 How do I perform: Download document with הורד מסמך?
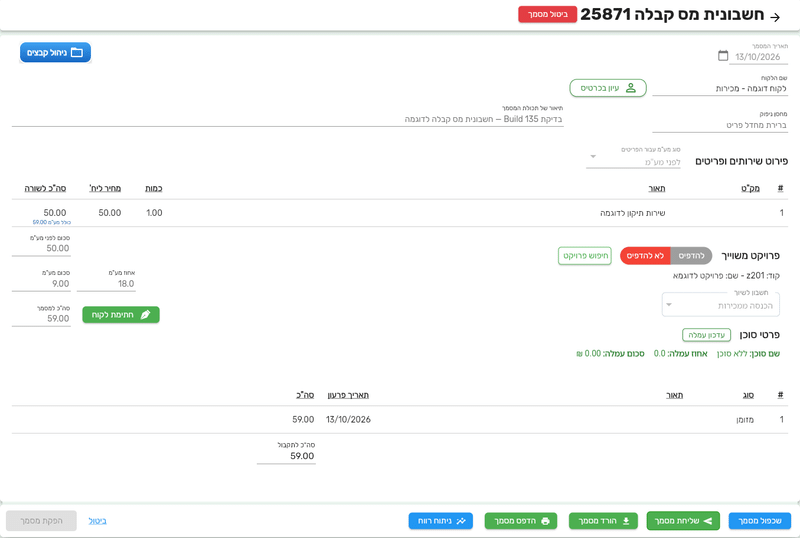(604, 521)
